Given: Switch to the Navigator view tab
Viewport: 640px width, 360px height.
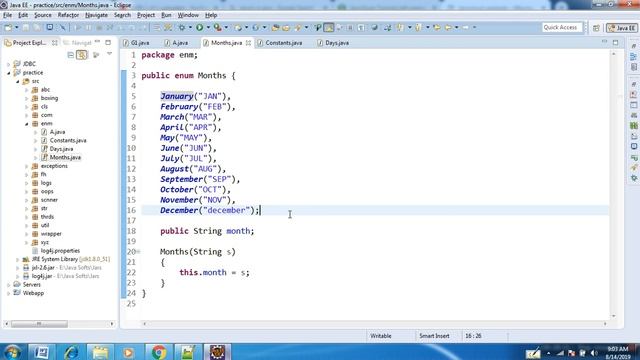Looking at the screenshot, I should [x=78, y=42].
